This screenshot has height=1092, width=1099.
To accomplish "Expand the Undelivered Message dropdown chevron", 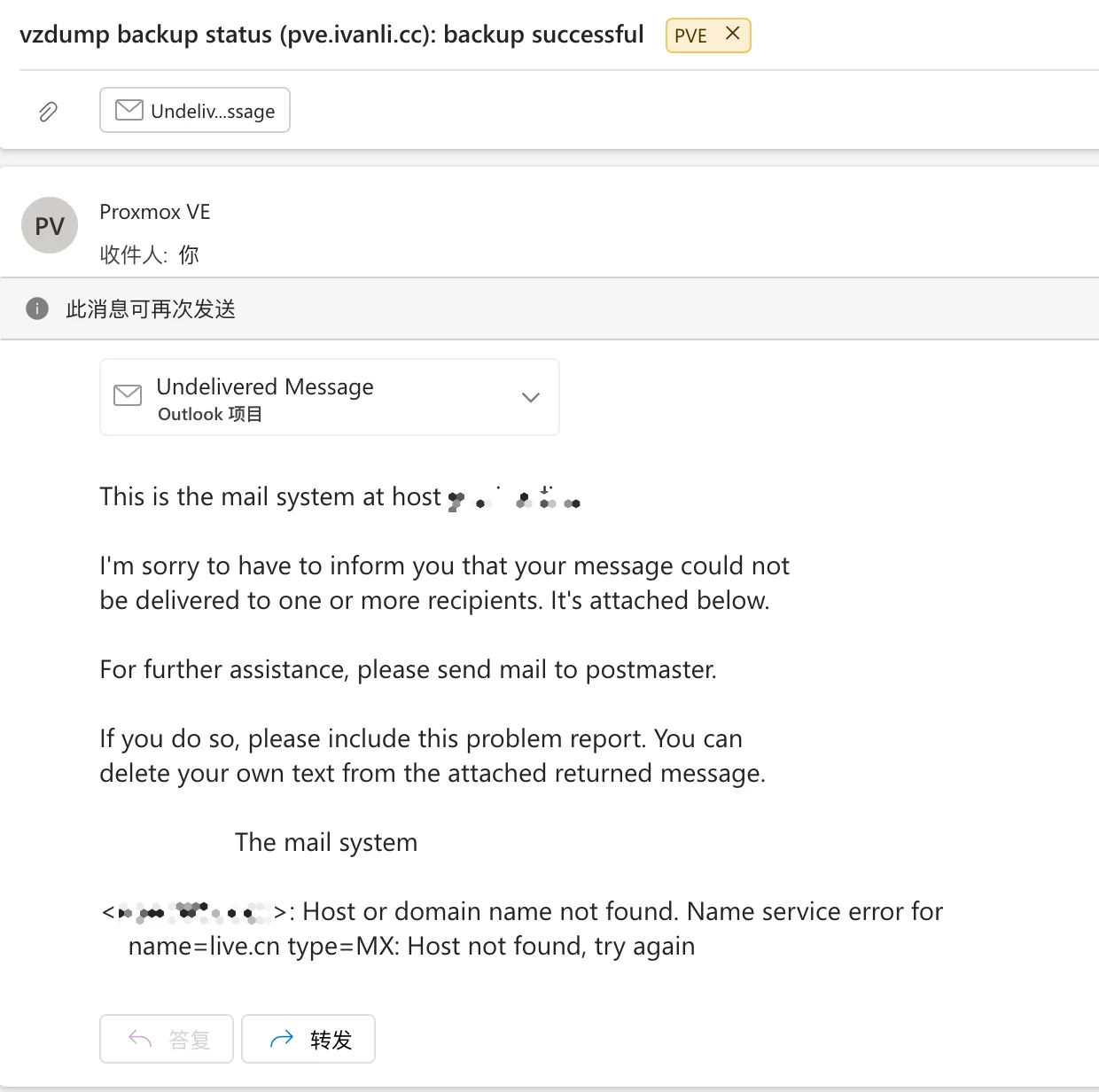I will pos(531,397).
